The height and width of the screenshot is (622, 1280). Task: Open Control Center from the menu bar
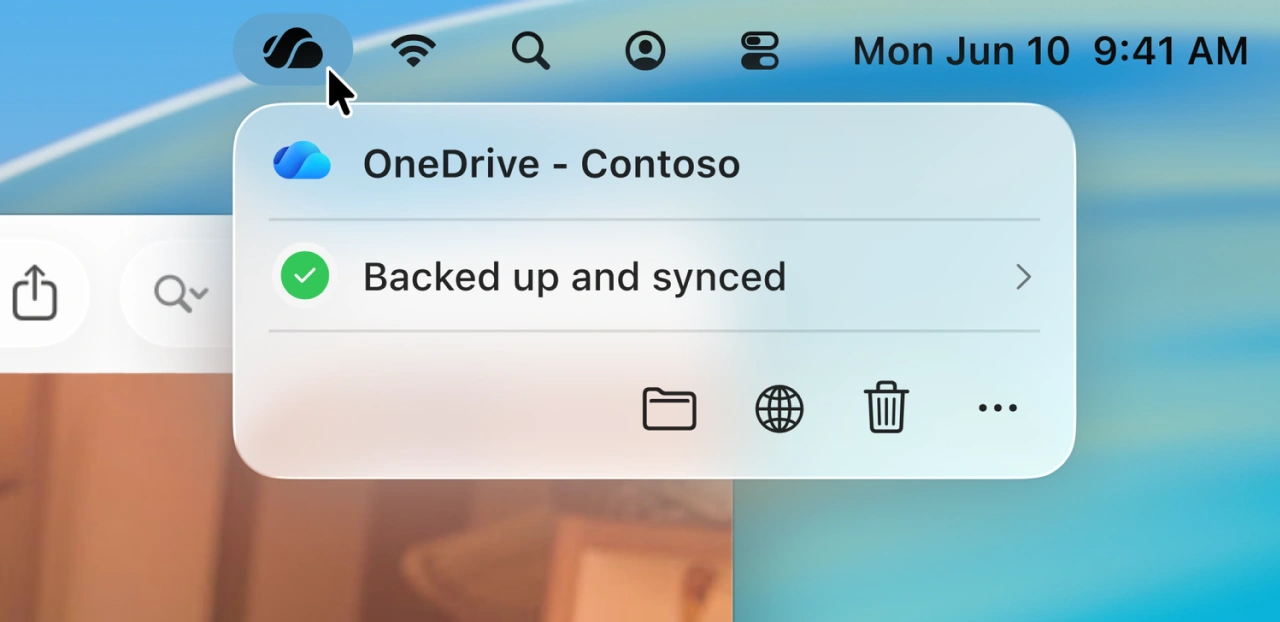760,49
